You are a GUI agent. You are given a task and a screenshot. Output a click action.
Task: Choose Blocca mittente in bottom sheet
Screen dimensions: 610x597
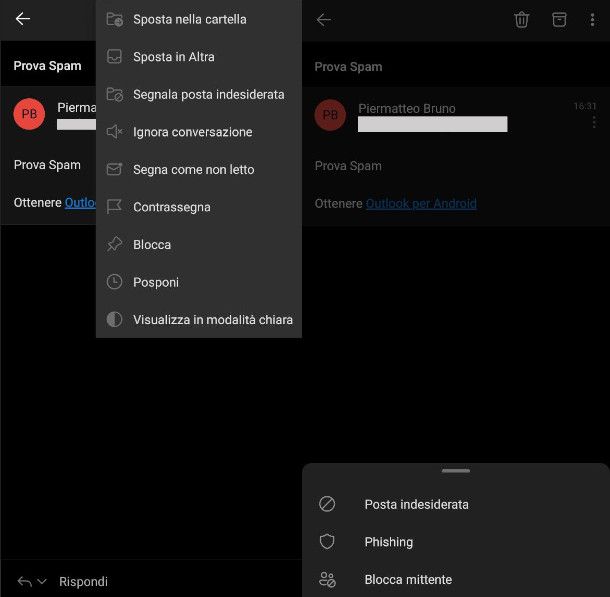(x=408, y=580)
